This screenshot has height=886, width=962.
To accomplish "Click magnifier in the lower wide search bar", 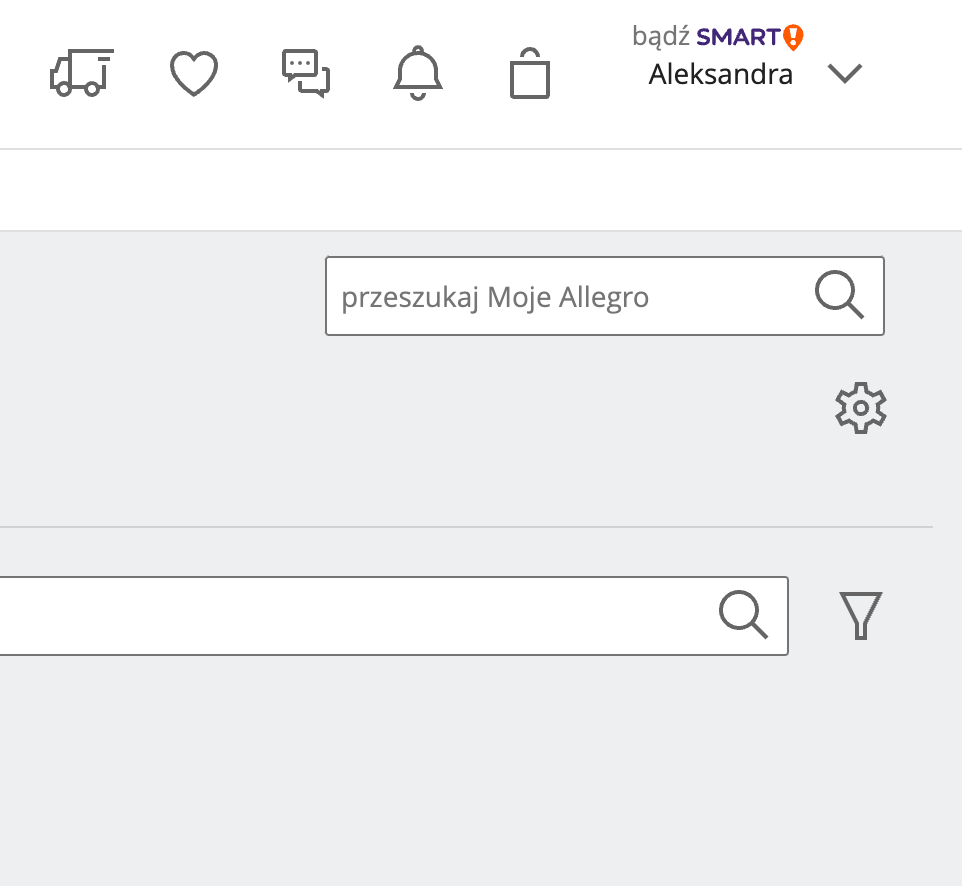I will point(743,615).
